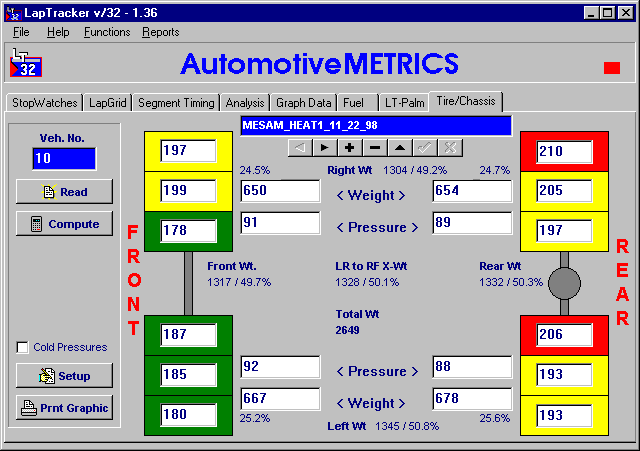Screen dimensions: 640x451
Task: Switch to the LapGrid tab
Action: pos(108,103)
